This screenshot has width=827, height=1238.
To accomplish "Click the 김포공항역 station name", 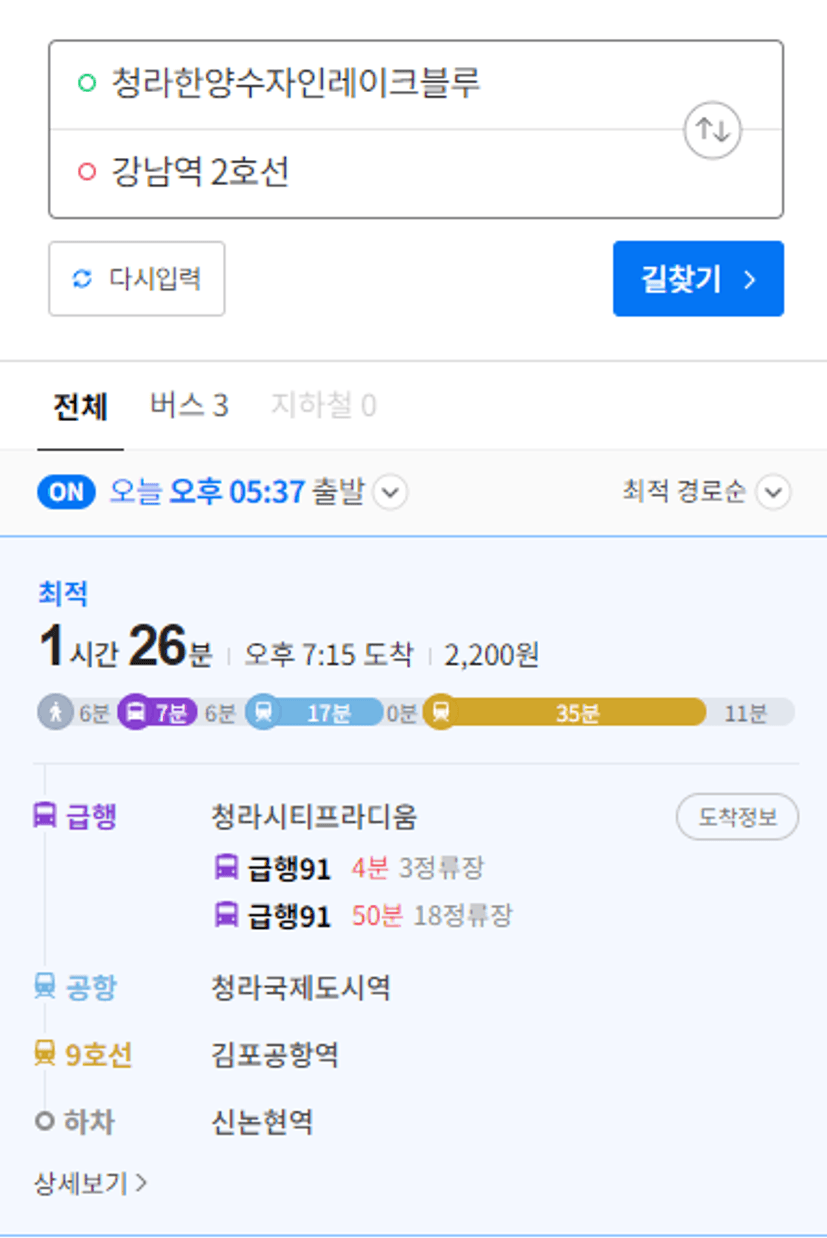I will coord(275,1055).
